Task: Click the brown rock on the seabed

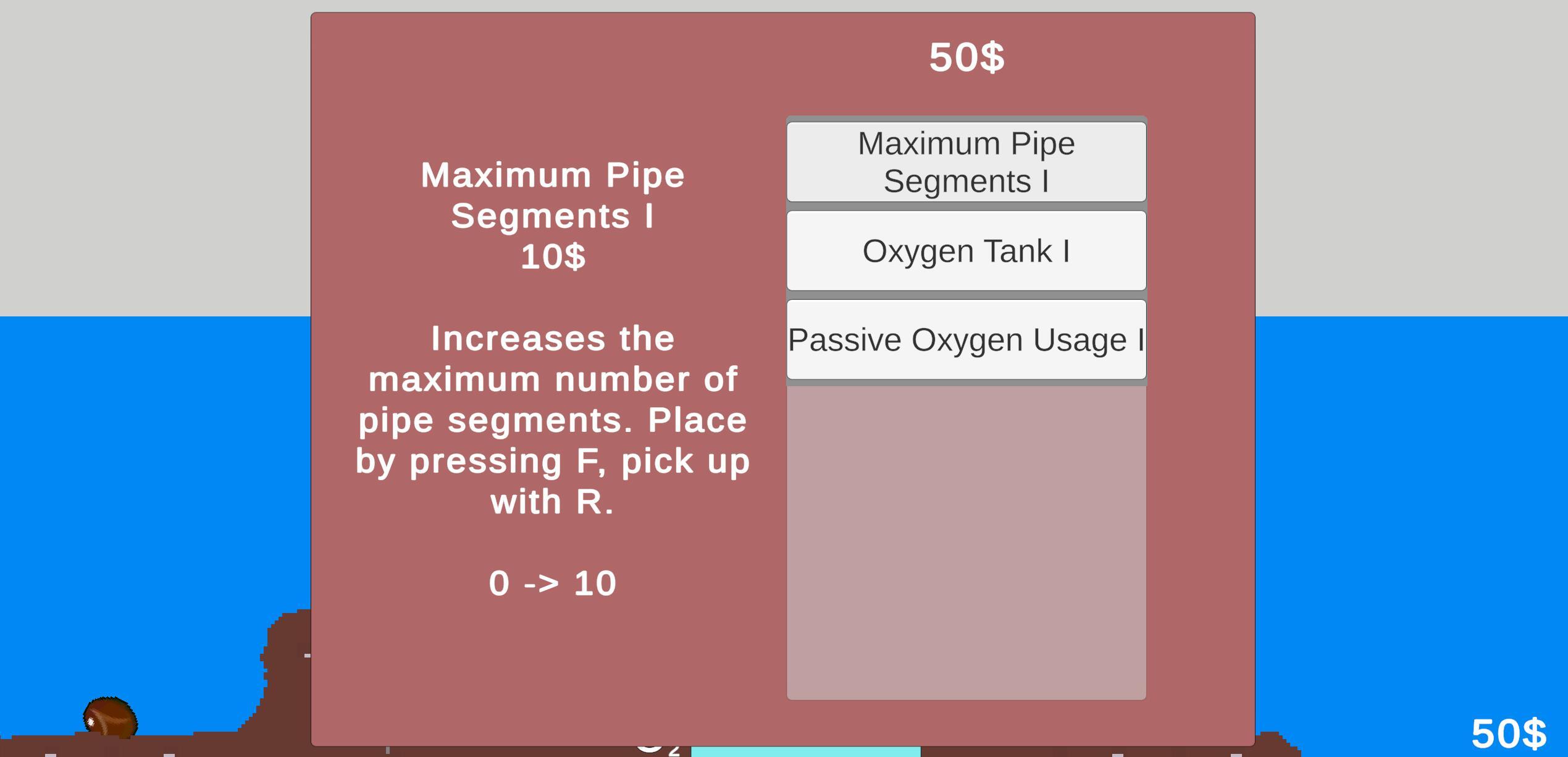Action: (110, 717)
